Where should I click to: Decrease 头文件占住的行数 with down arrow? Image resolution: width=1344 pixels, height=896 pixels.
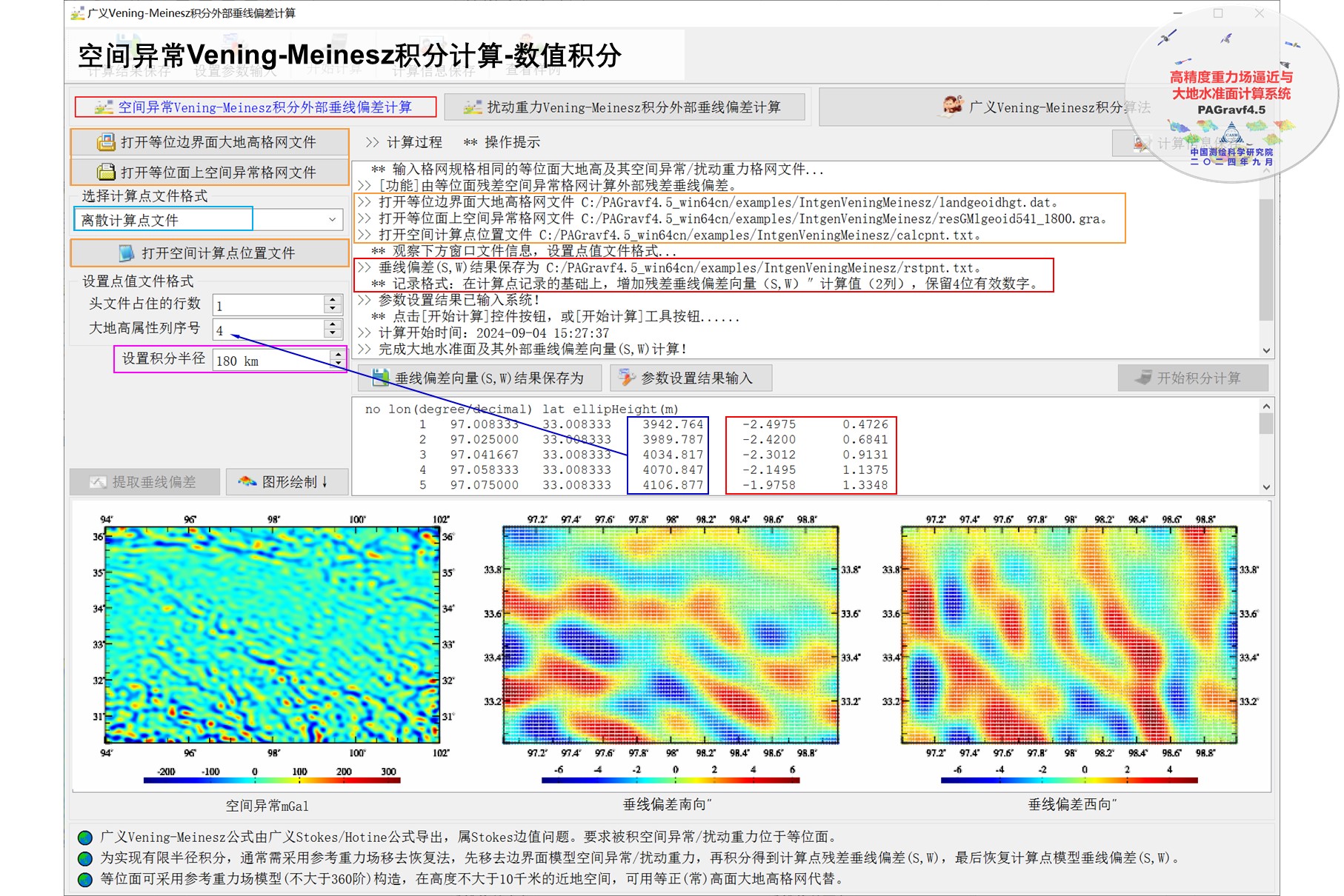333,310
